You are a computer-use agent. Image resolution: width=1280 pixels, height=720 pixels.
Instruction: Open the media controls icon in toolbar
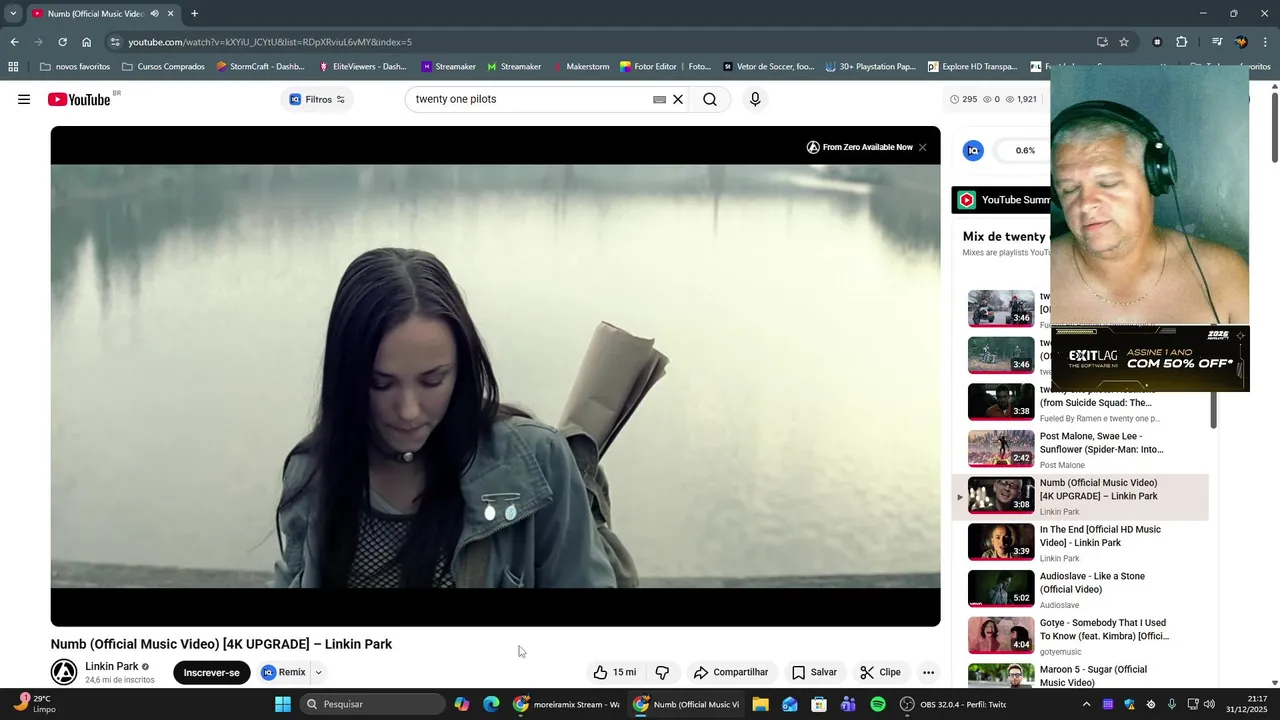tap(1217, 42)
